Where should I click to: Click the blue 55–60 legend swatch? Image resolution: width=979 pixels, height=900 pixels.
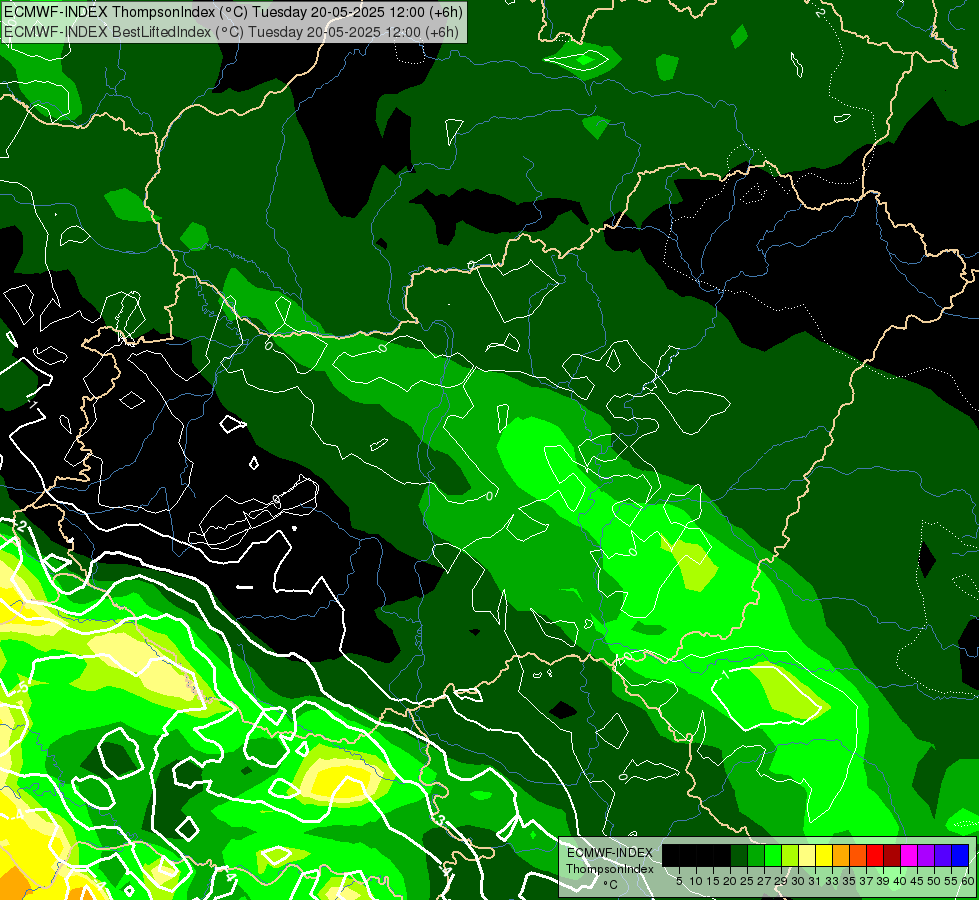point(960,855)
